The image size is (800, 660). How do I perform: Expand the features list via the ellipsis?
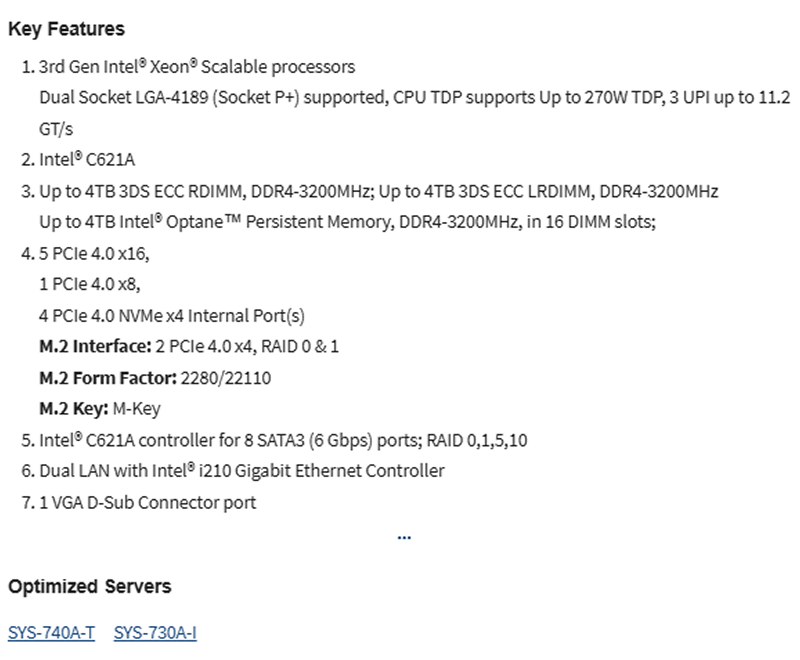point(404,537)
